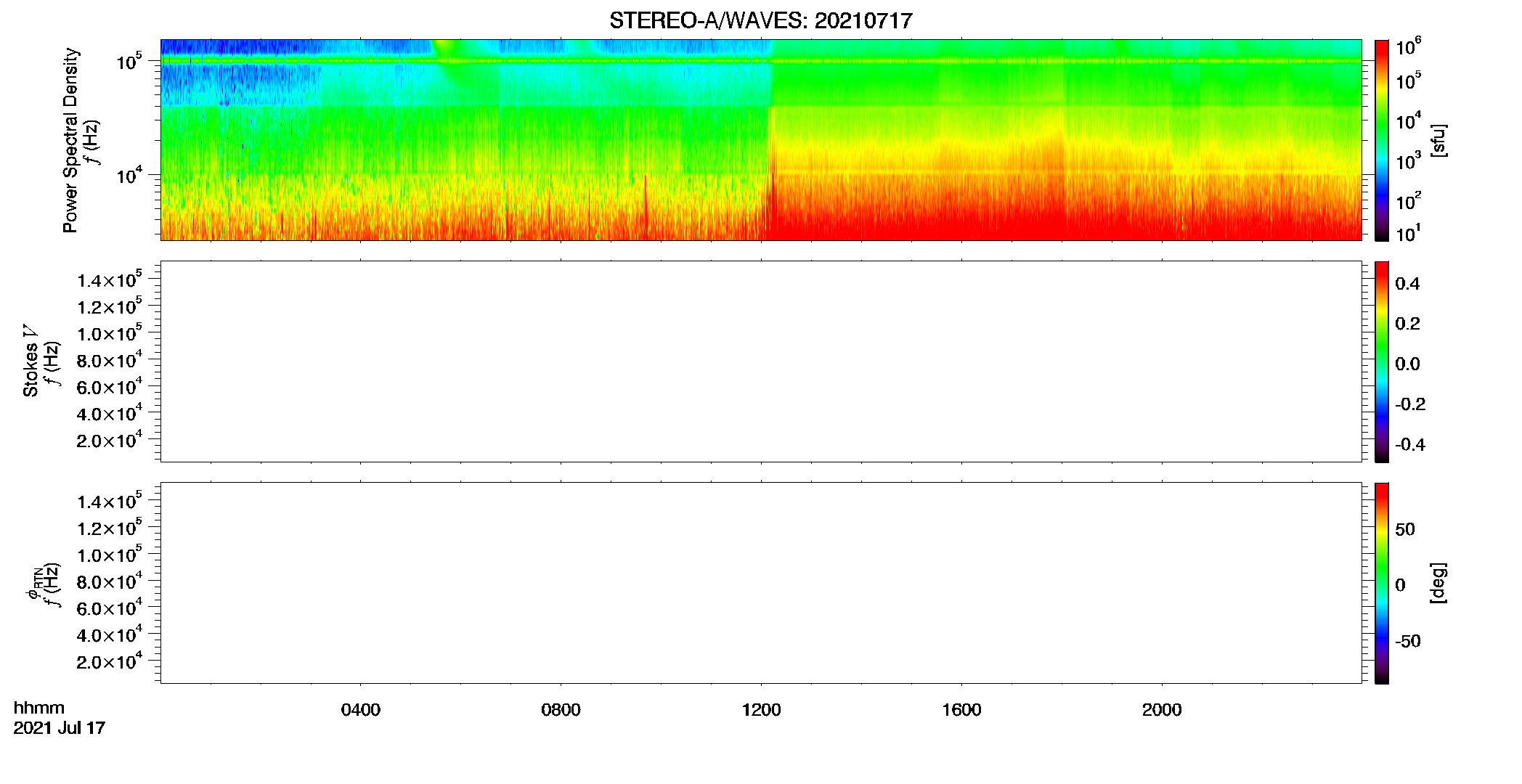Click the 1.0×10^5 tick in Stokes V panel

(x=110, y=332)
